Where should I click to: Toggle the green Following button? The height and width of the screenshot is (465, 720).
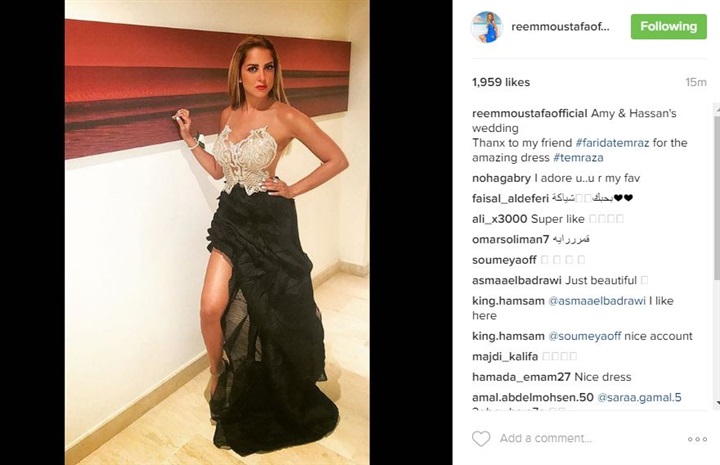(669, 27)
